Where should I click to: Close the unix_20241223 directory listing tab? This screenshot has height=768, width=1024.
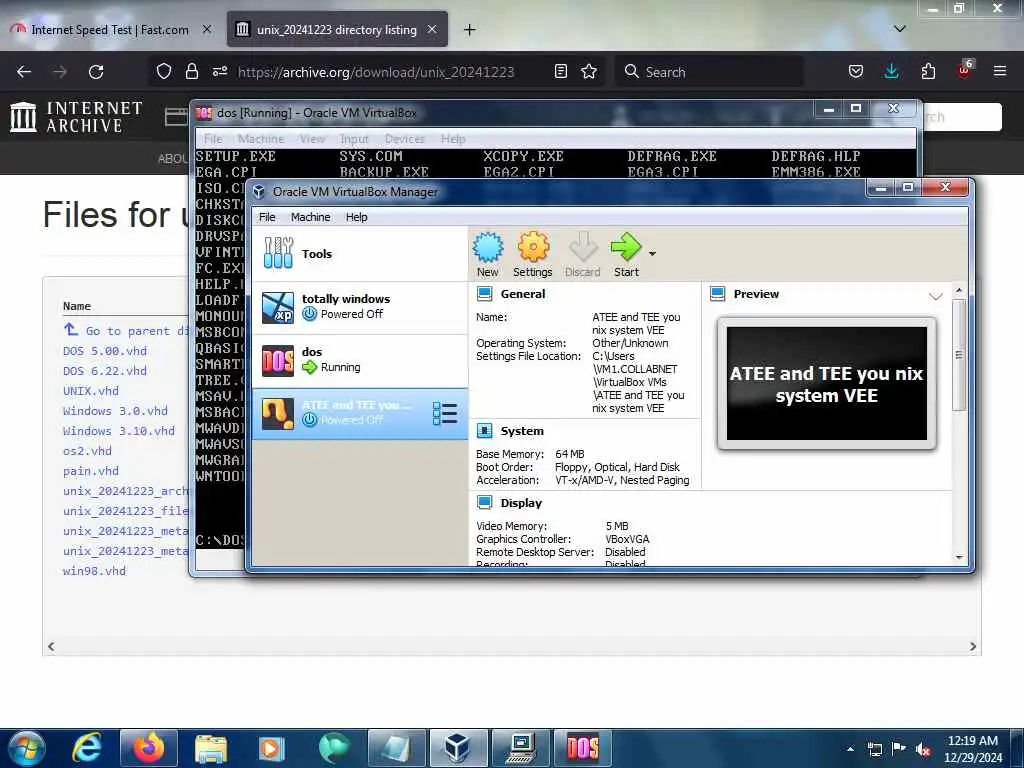(432, 29)
